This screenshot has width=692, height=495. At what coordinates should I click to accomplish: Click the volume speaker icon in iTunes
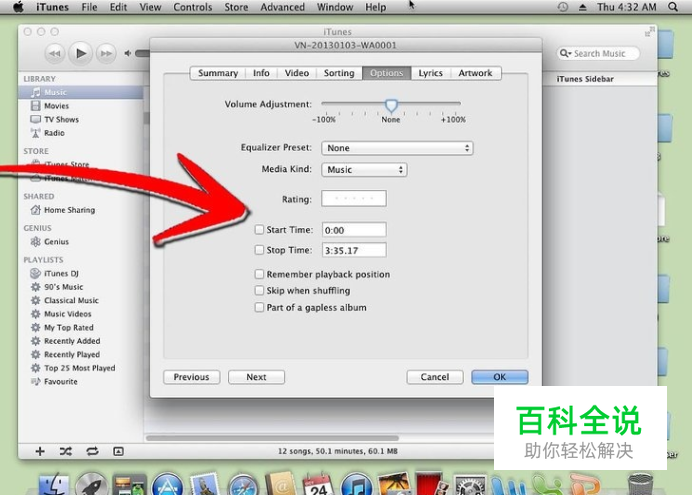[128, 53]
